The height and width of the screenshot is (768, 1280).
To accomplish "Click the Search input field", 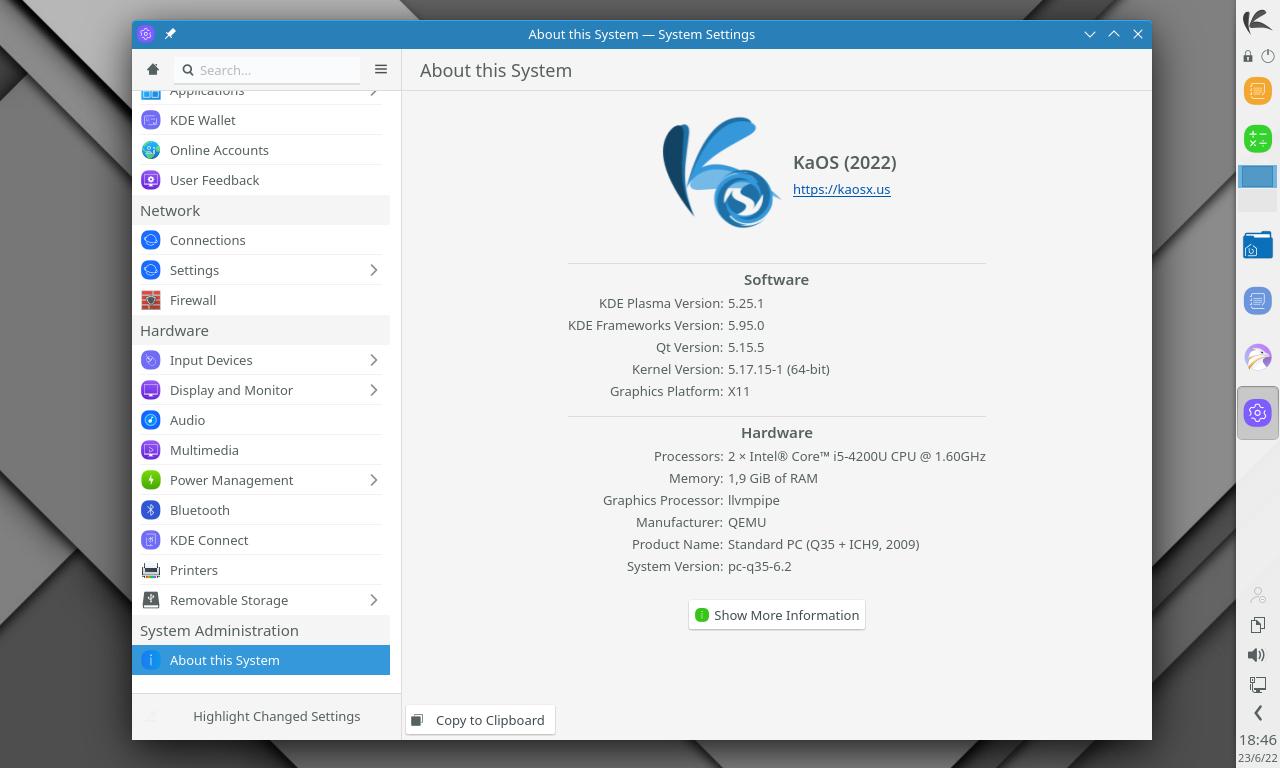I will tap(267, 70).
